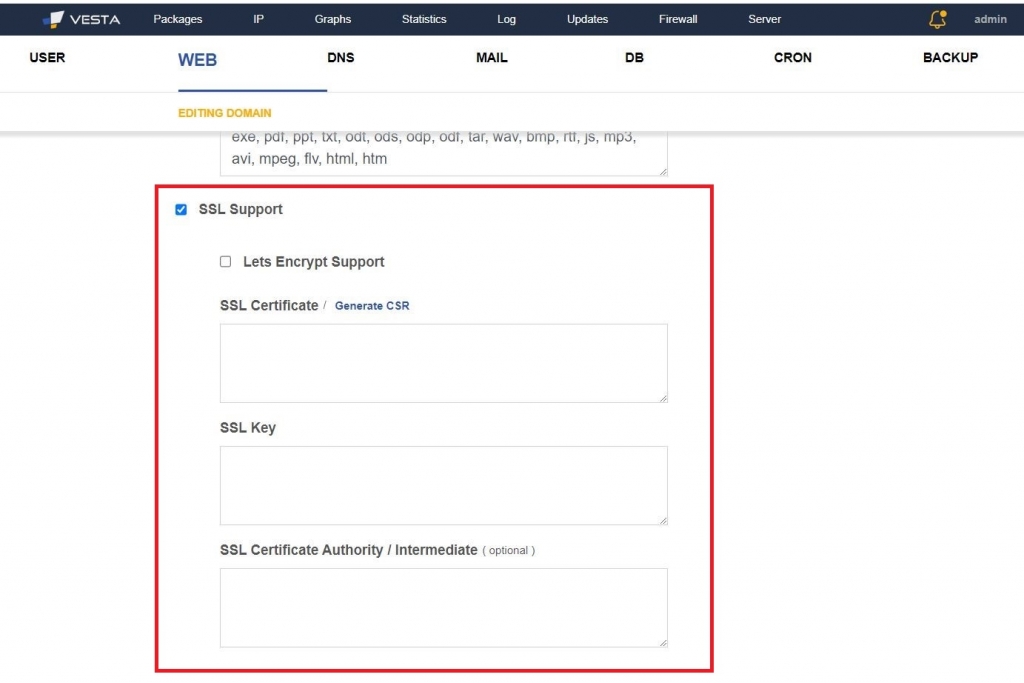Image resolution: width=1024 pixels, height=683 pixels.
Task: Open the Graphs page
Action: point(332,19)
